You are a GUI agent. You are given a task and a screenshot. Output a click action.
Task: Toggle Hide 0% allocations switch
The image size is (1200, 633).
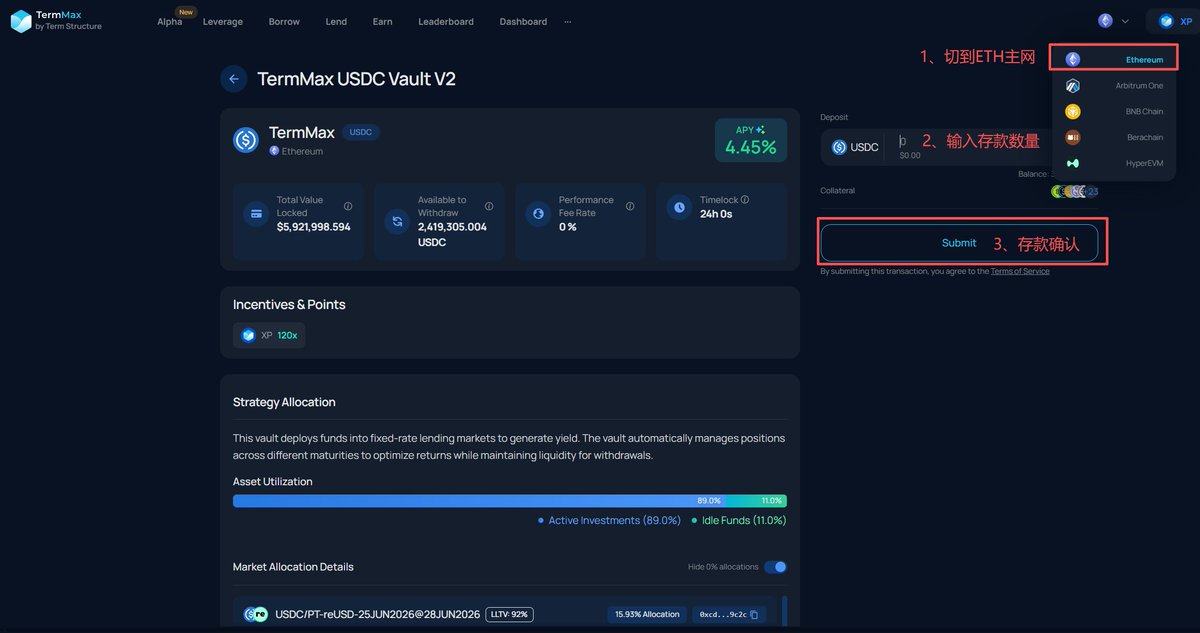click(775, 567)
